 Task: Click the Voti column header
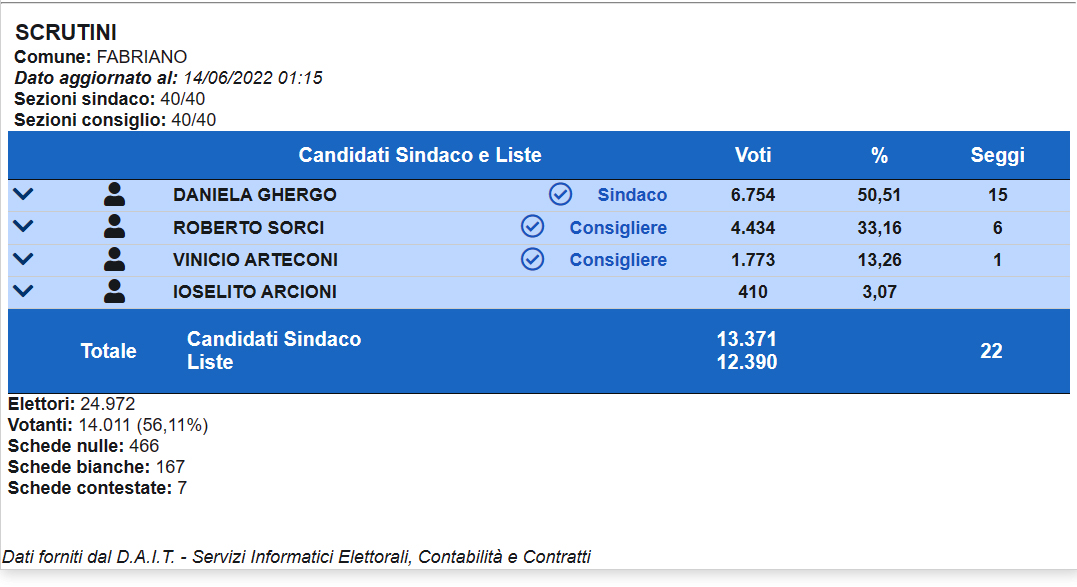(x=753, y=156)
